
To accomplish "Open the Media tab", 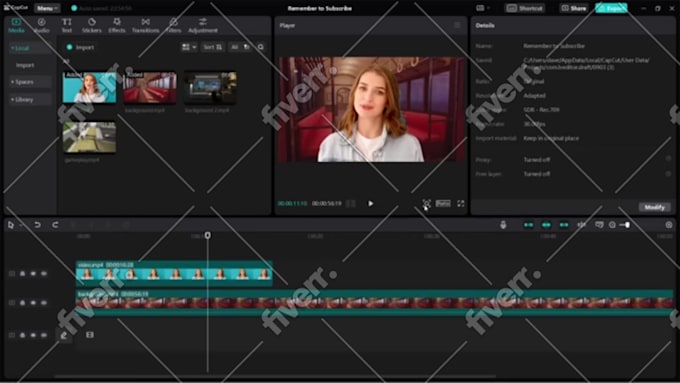I will point(16,25).
